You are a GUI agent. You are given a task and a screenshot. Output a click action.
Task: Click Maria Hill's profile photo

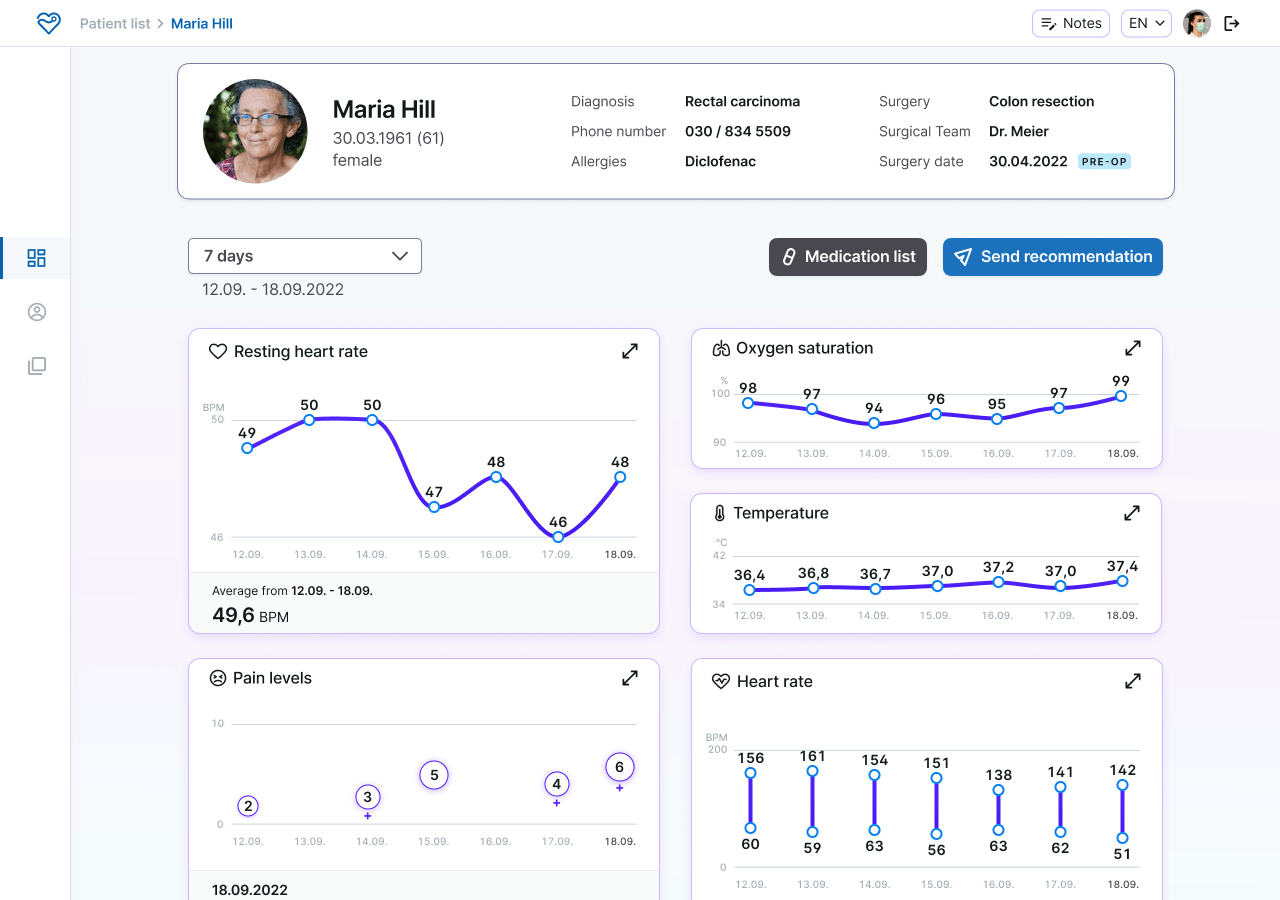point(255,130)
